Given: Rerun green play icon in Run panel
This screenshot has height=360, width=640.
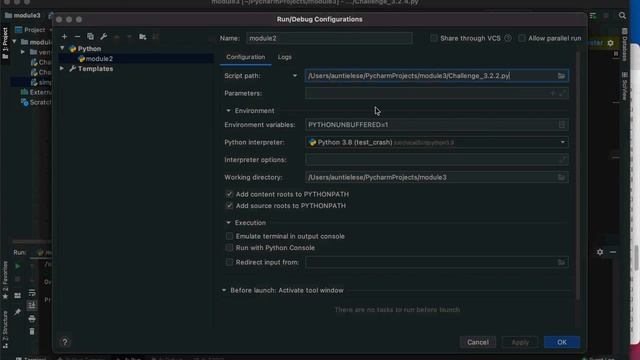Looking at the screenshot, I should (x=18, y=266).
